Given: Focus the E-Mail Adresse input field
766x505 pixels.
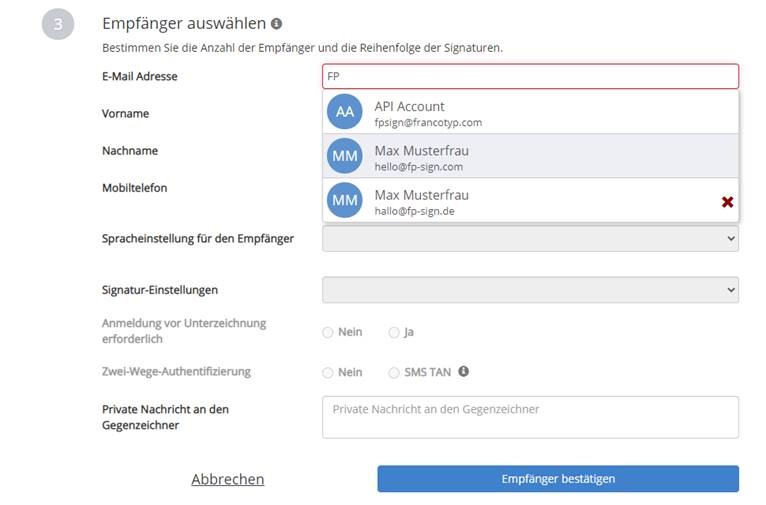Looking at the screenshot, I should coord(530,76).
